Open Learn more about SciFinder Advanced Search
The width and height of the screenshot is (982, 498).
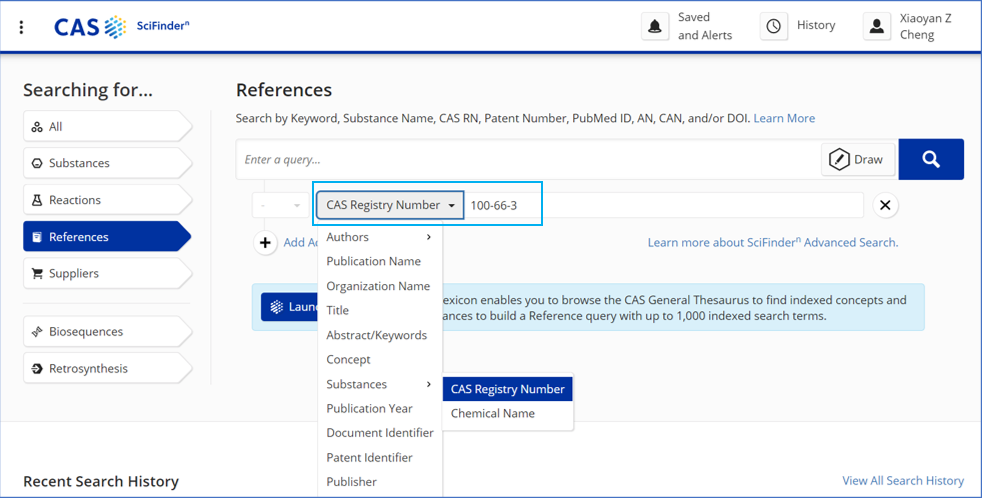773,242
